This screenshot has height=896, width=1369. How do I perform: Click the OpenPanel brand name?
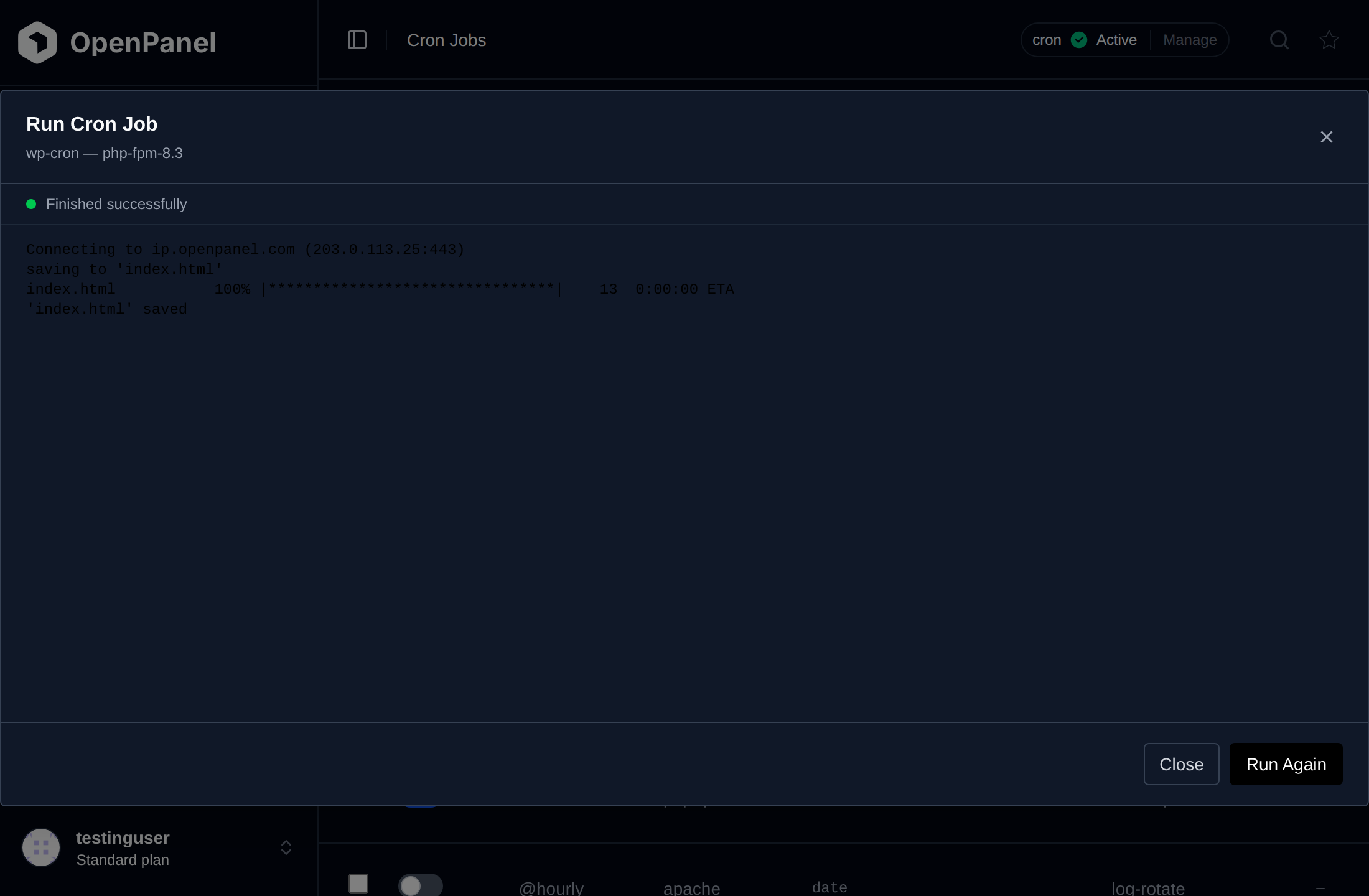pyautogui.click(x=143, y=42)
